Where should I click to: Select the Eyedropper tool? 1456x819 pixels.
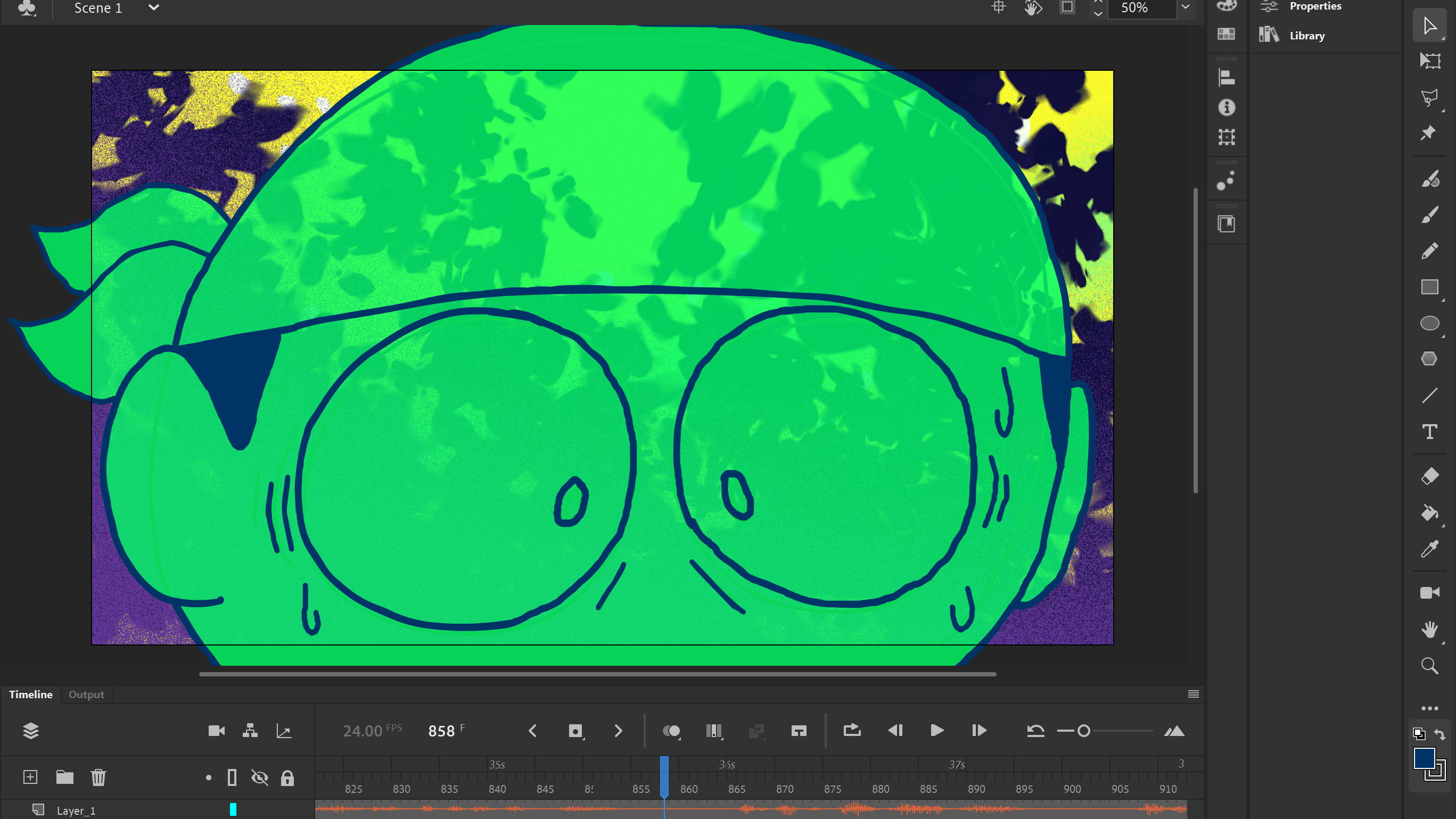pos(1429,549)
